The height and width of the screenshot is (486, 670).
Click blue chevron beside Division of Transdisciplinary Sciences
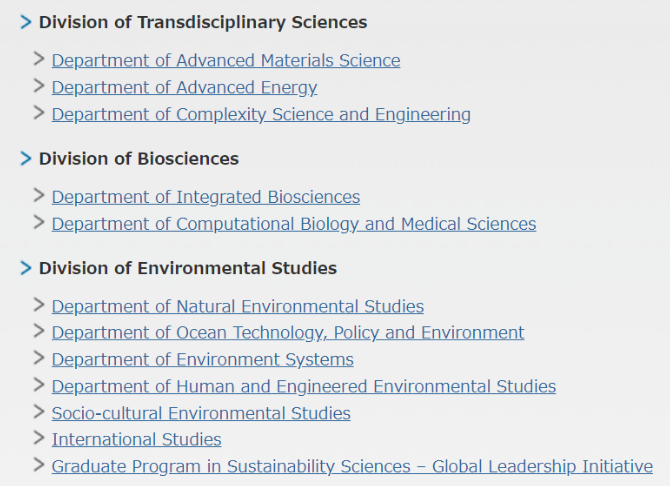pos(26,22)
